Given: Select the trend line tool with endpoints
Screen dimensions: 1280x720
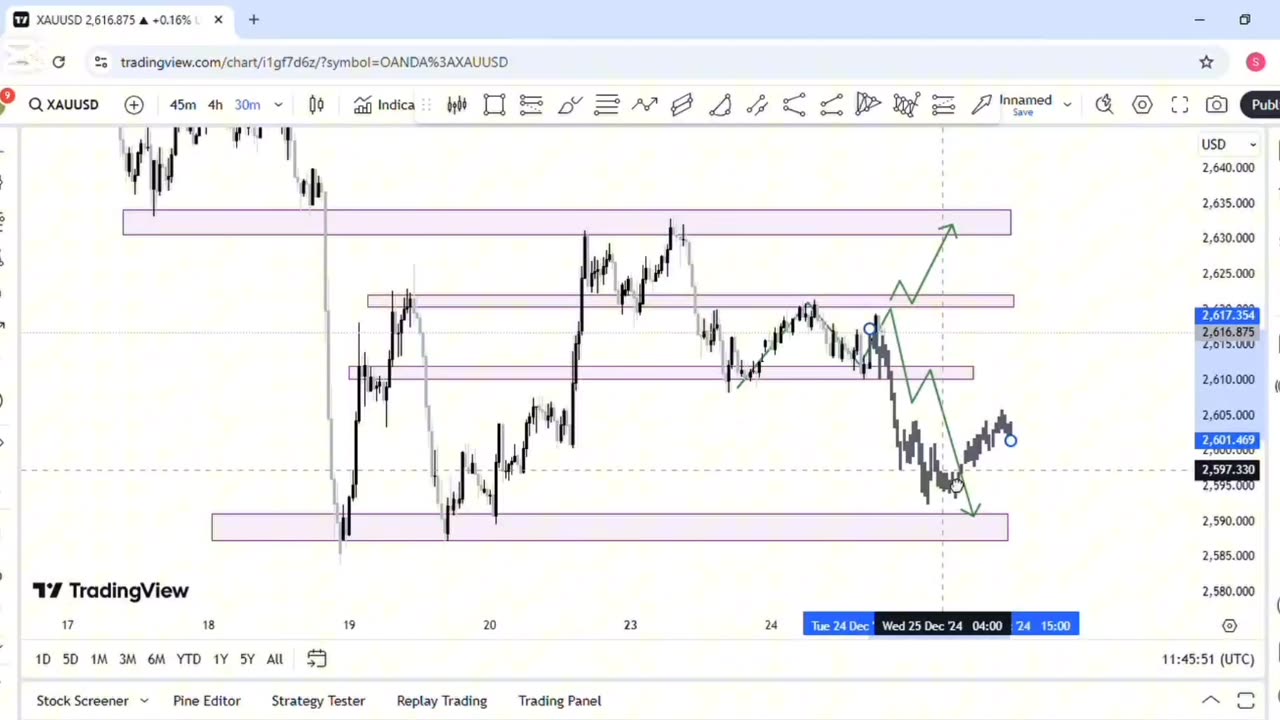Looking at the screenshot, I should 757,105.
